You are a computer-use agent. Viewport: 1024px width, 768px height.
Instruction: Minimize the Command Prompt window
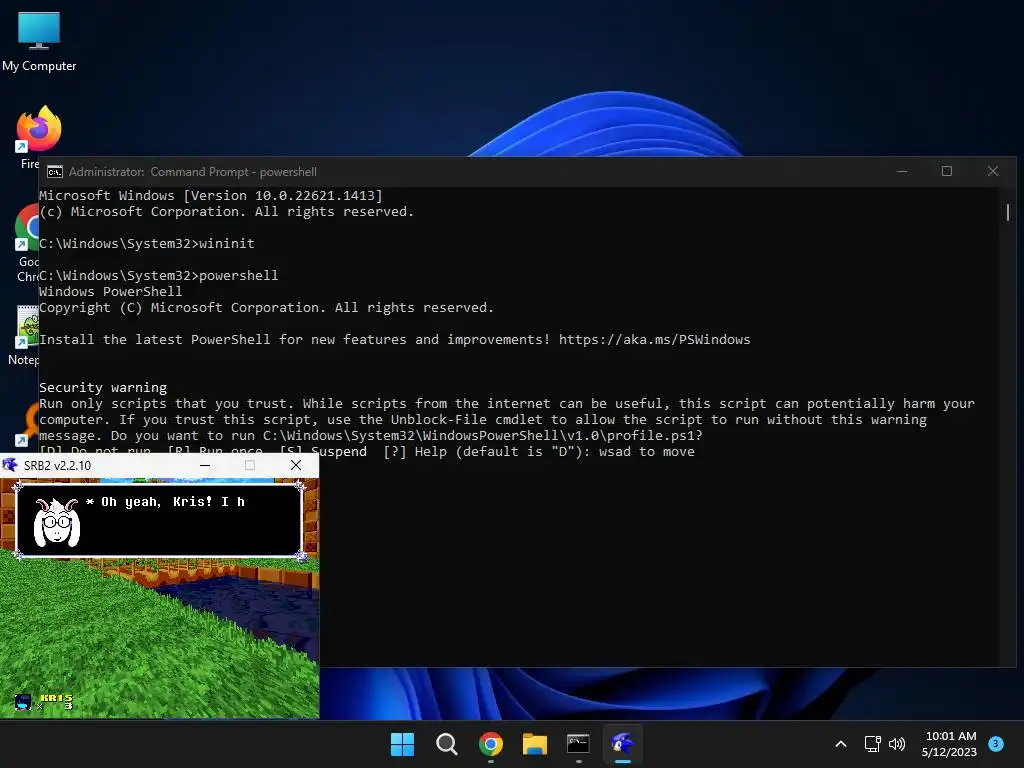[902, 171]
